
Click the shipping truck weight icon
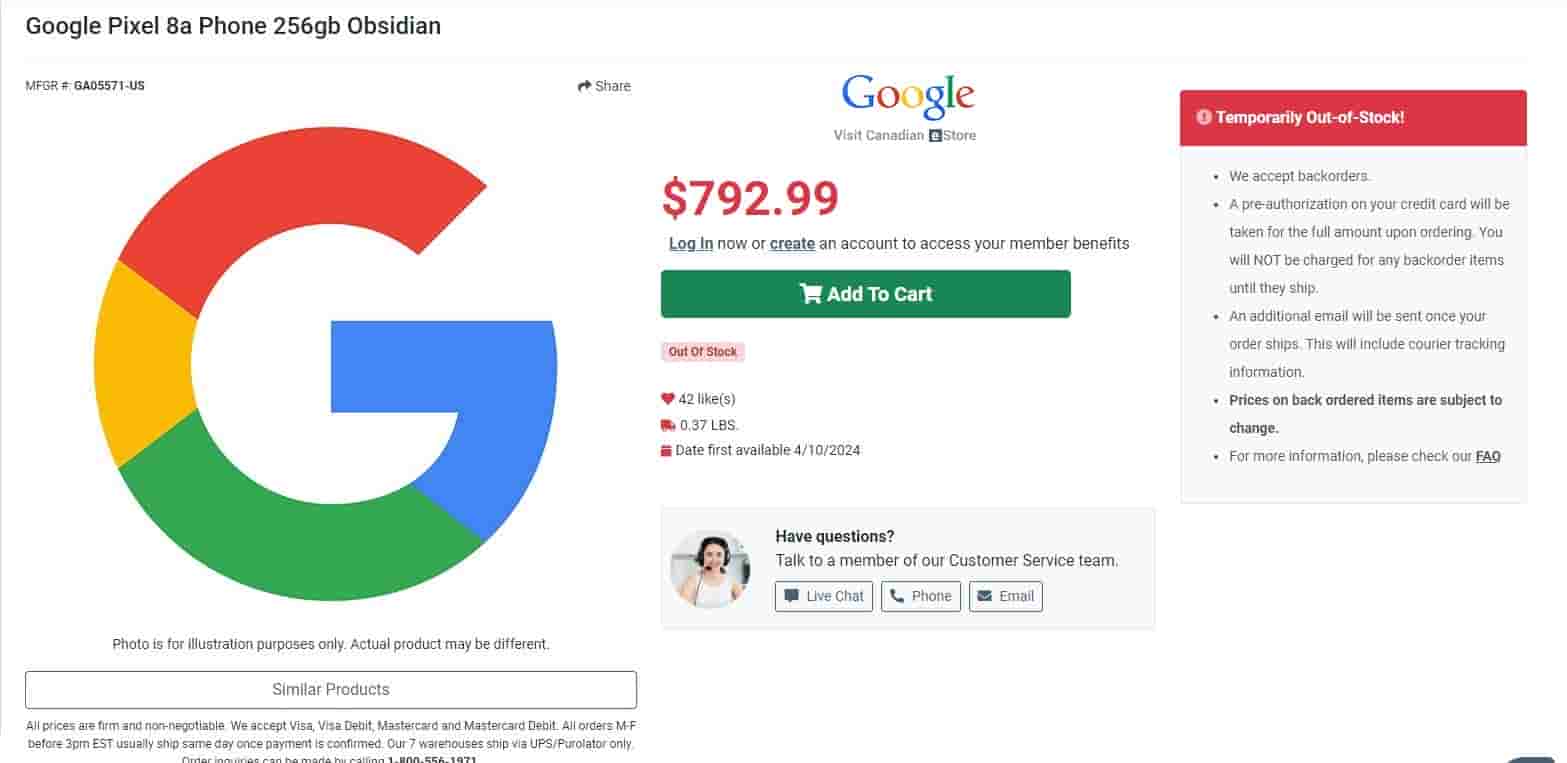tap(668, 425)
